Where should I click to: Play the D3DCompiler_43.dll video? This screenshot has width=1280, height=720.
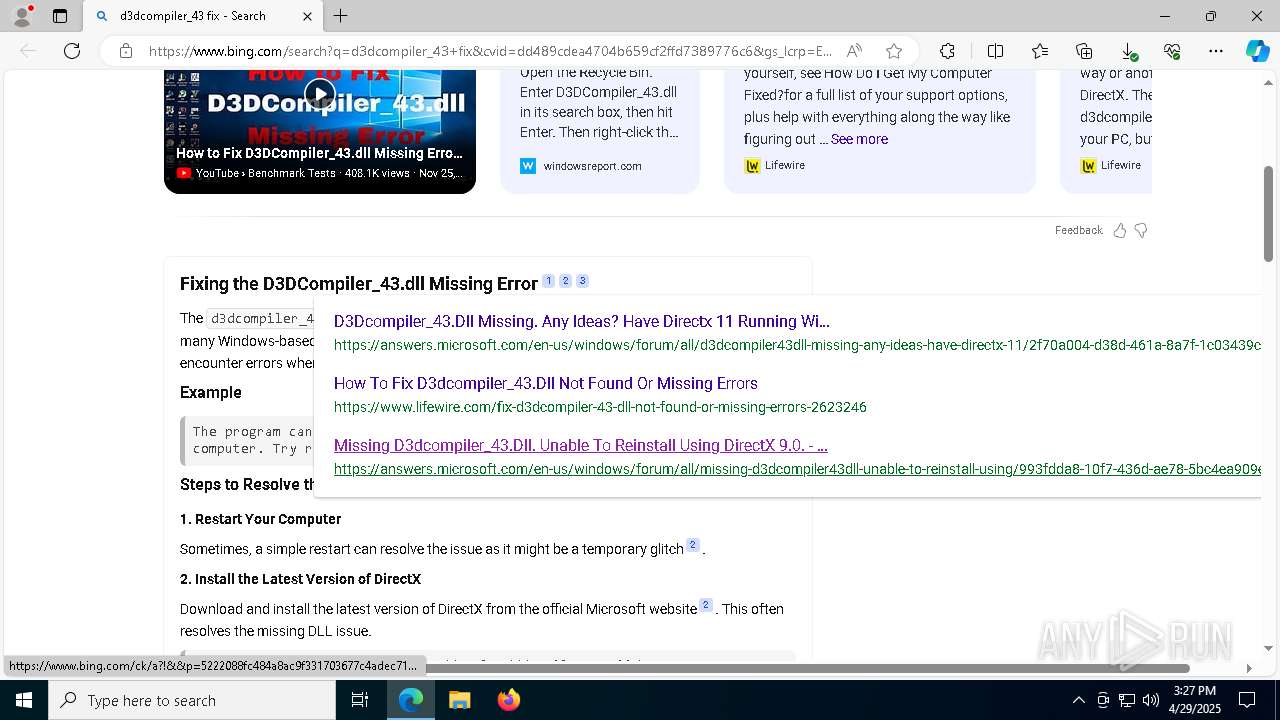pyautogui.click(x=319, y=95)
